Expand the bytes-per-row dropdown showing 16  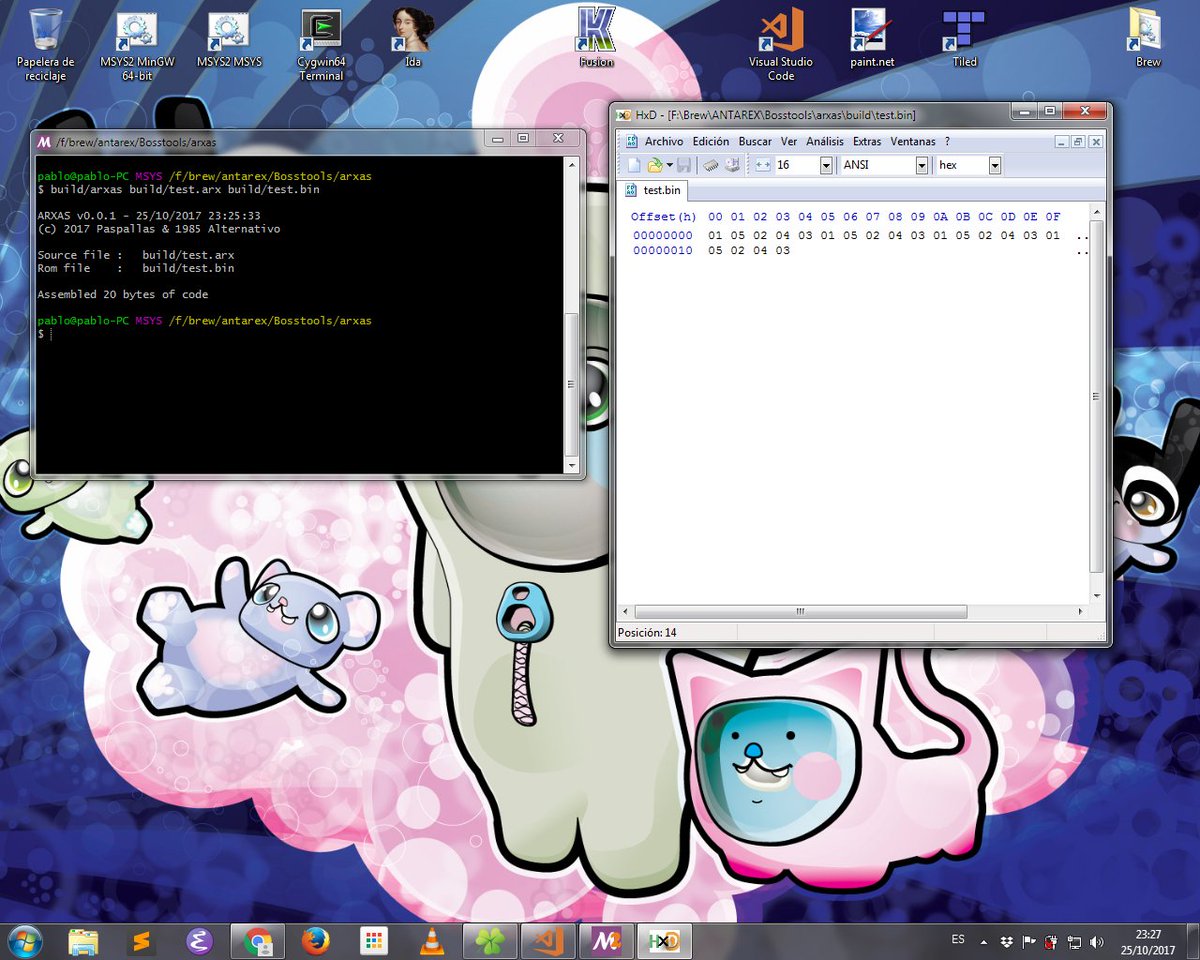pos(826,165)
